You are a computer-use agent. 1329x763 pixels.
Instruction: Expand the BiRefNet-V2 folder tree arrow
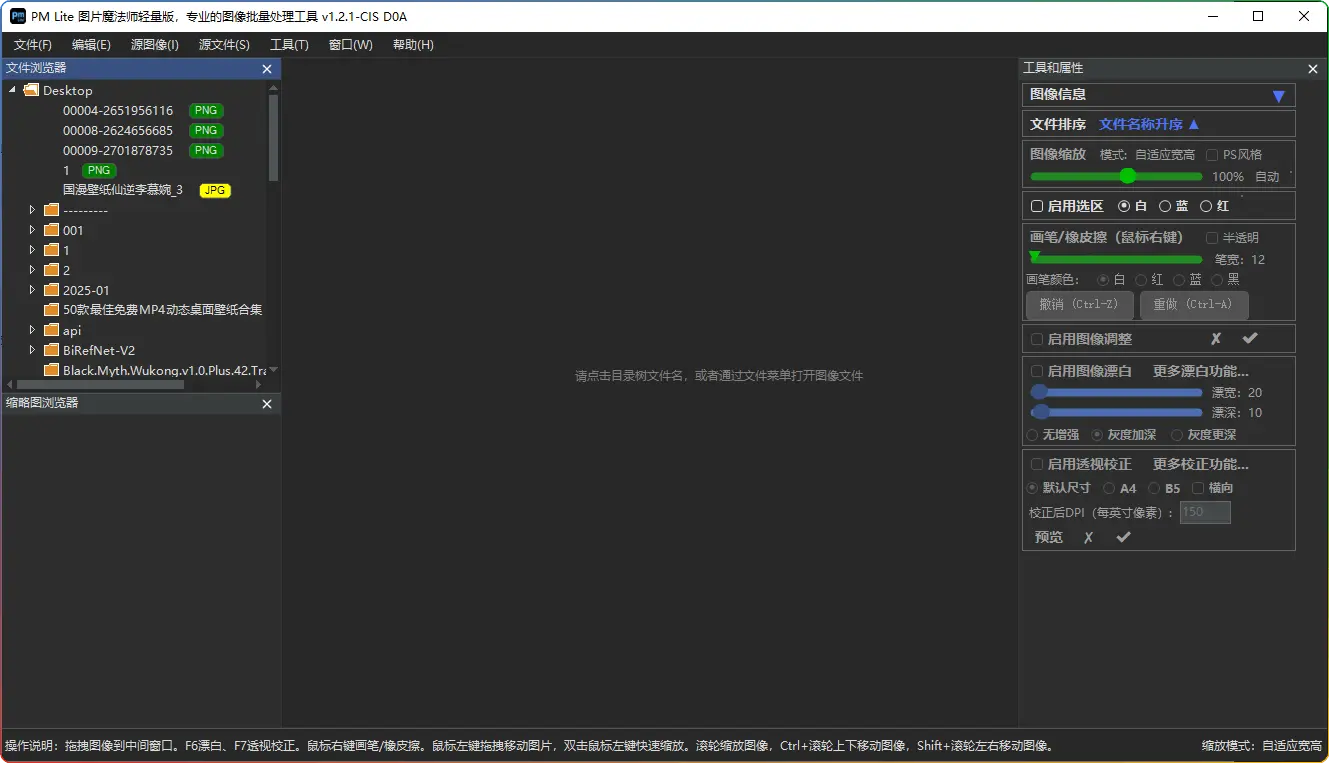pos(32,350)
